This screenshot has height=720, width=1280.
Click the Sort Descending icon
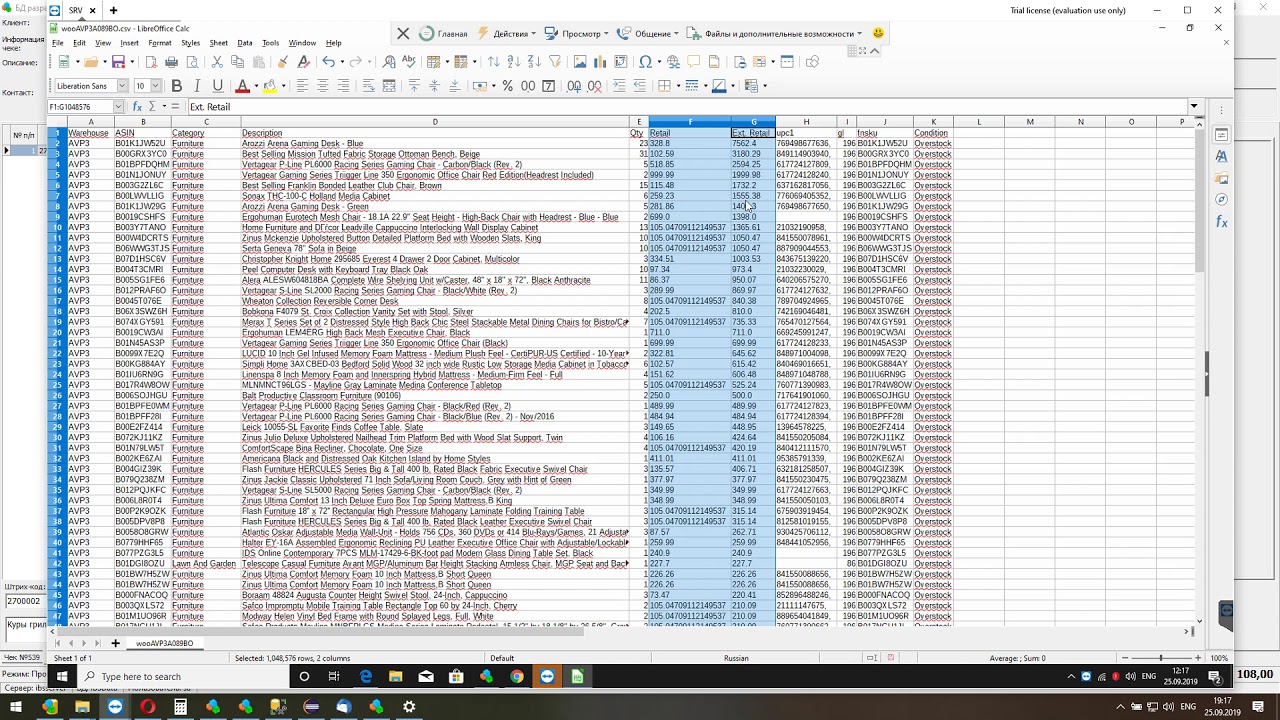(534, 62)
